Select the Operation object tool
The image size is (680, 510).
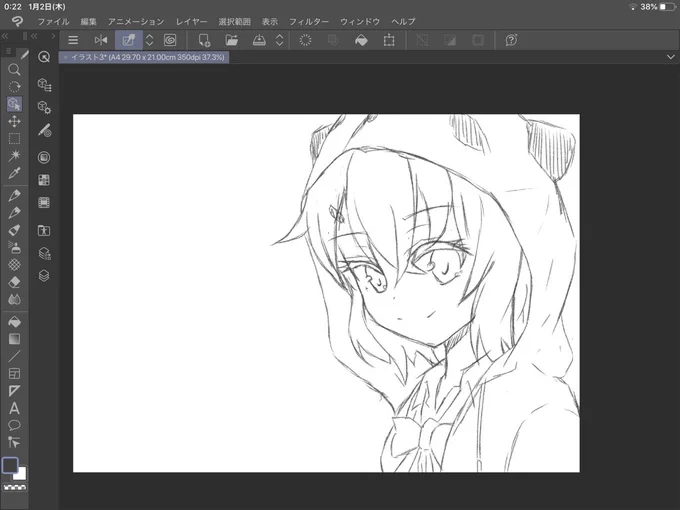(14, 104)
